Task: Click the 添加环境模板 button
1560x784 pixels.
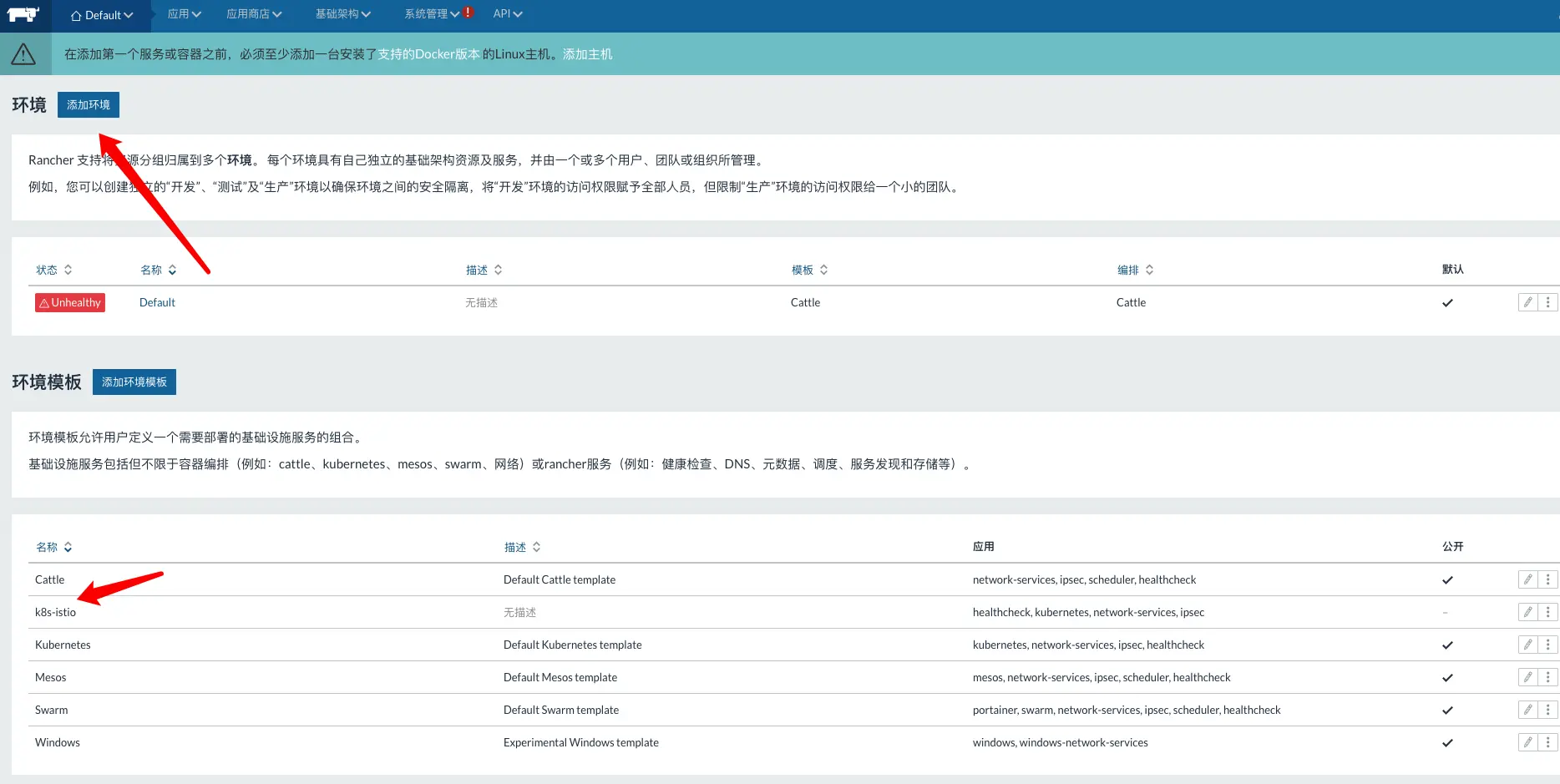Action: click(134, 382)
